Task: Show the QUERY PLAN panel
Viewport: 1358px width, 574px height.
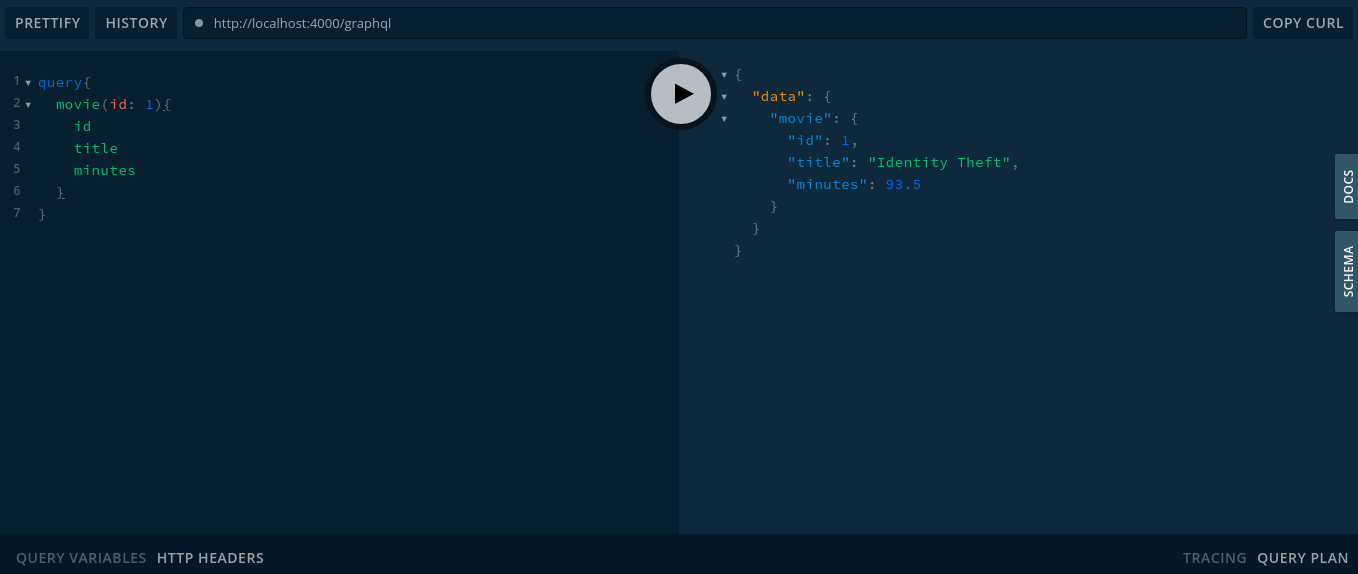Action: coord(1302,558)
